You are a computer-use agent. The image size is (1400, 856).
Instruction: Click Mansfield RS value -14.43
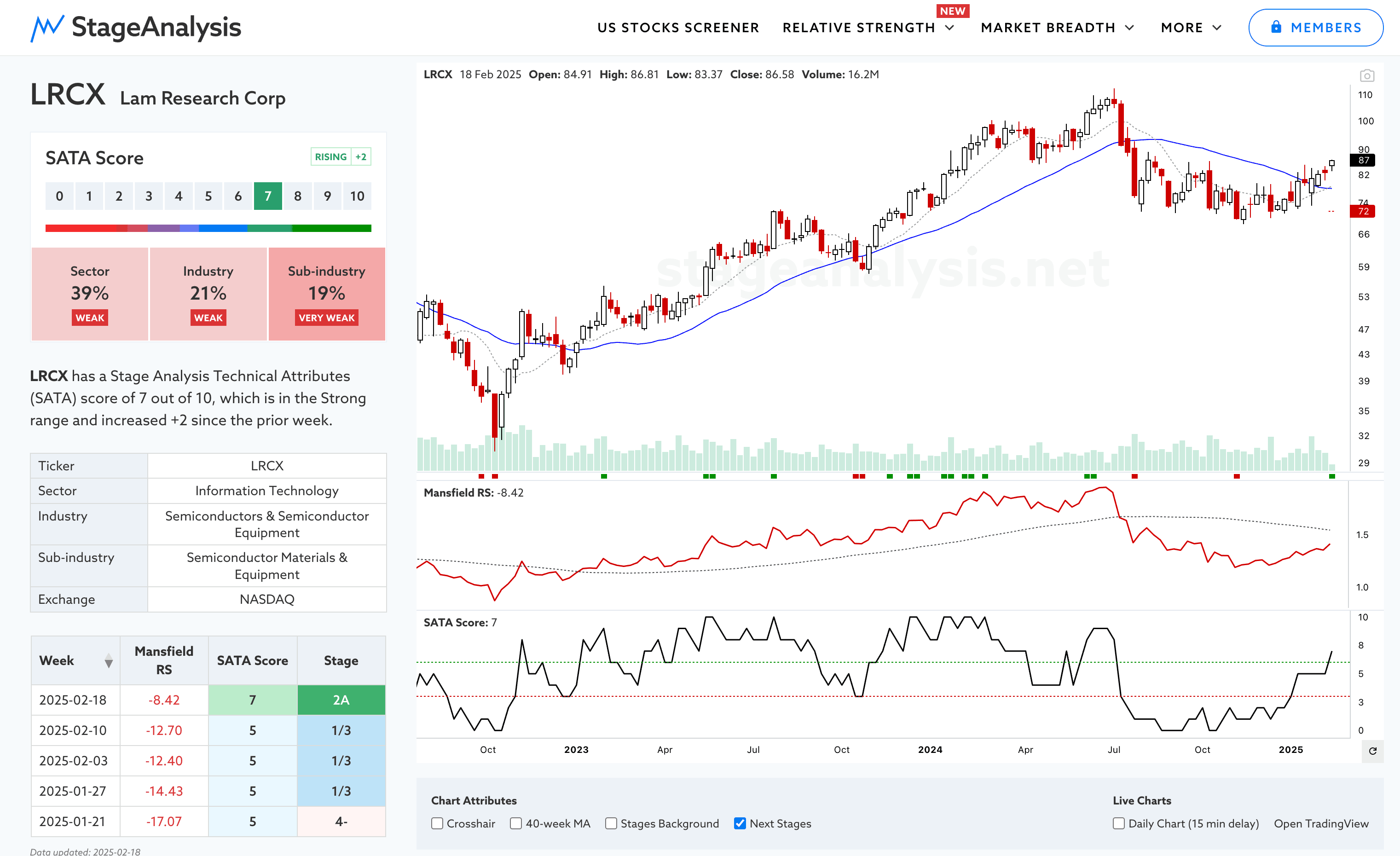[x=164, y=791]
